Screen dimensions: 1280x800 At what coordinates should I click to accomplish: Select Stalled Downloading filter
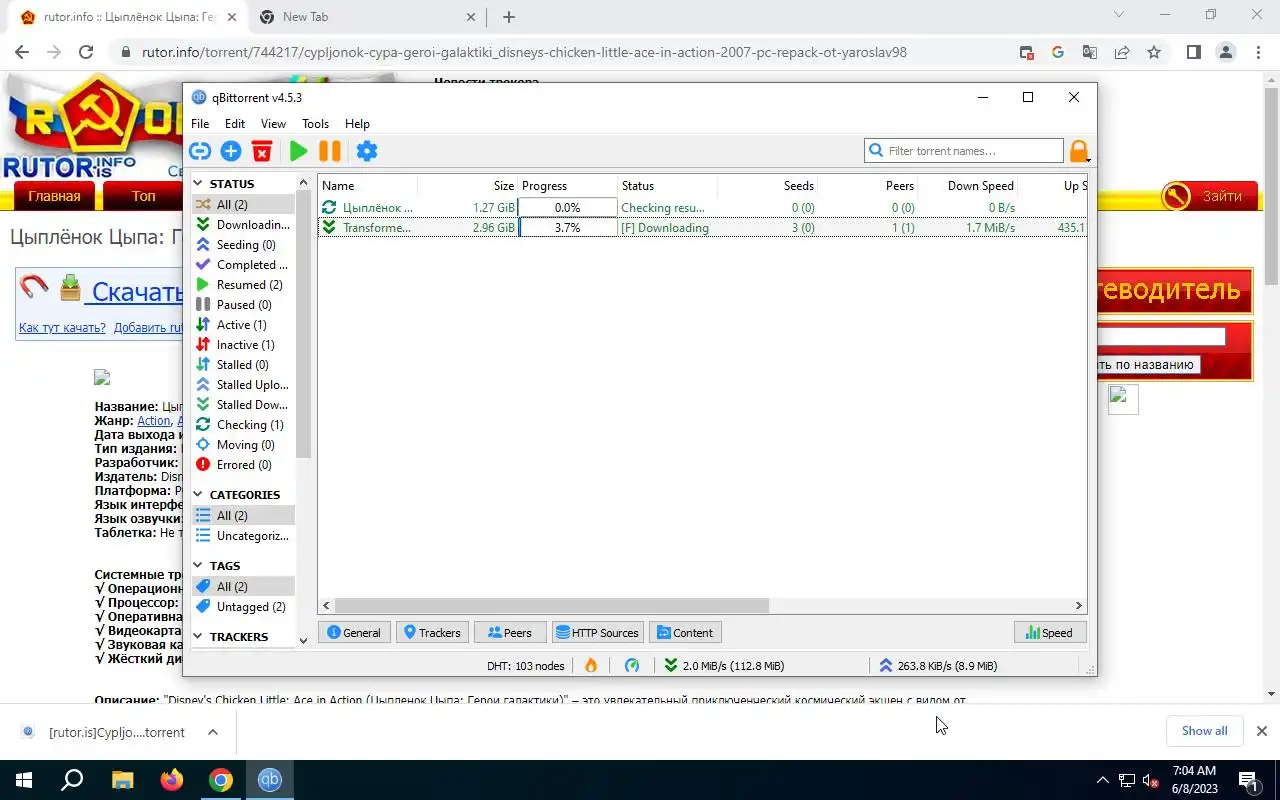coord(243,405)
